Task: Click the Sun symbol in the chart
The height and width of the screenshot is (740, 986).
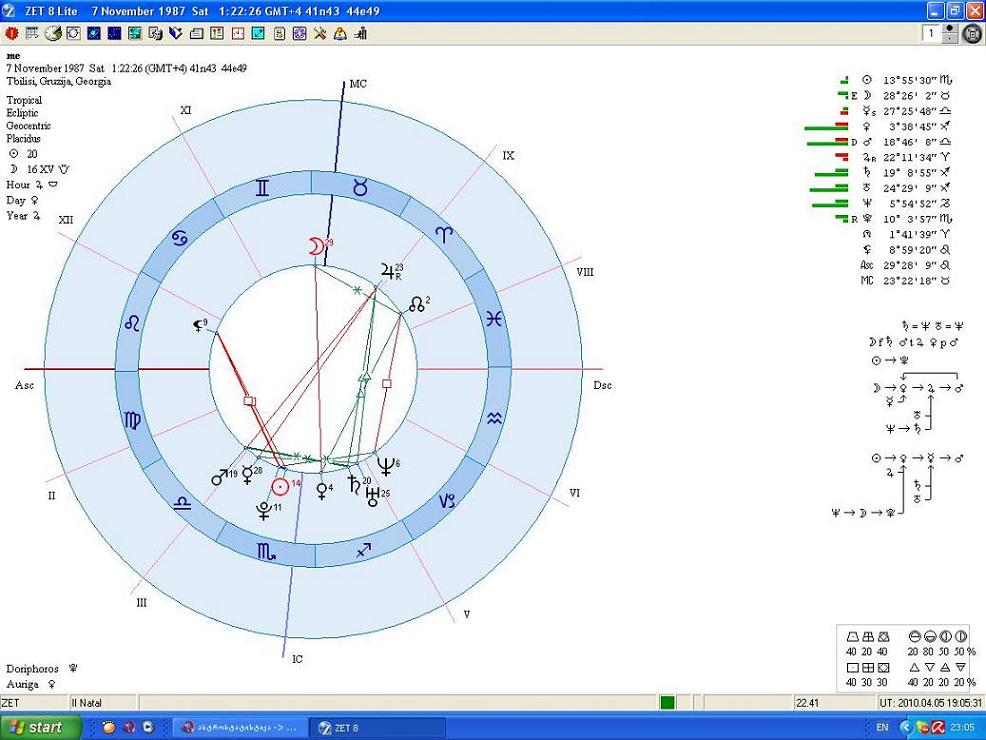Action: click(283, 486)
